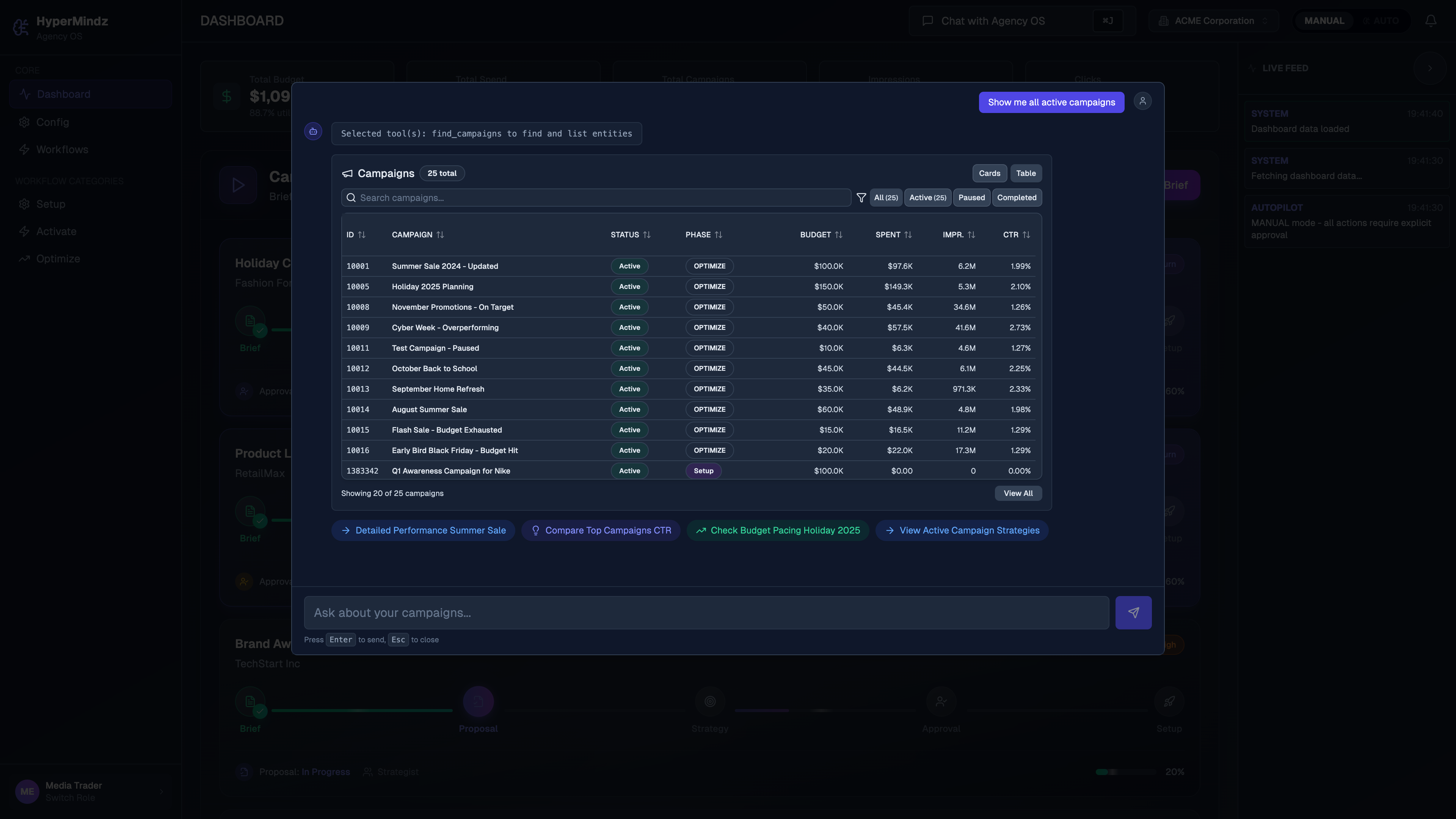Sort campaigns by CTR arrows icon

tap(1026, 235)
